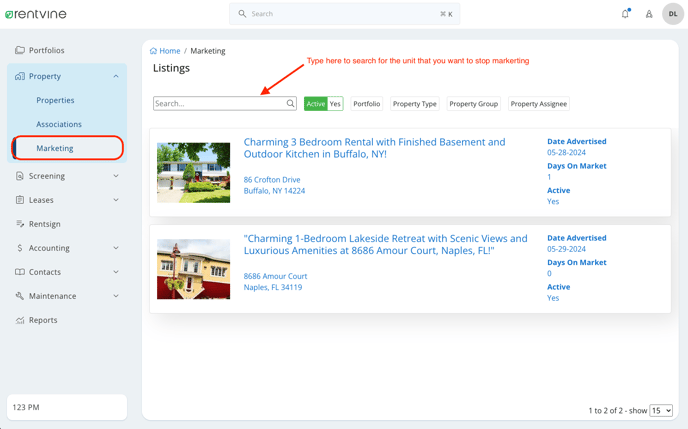688x429 pixels.
Task: Focus the top global Search bar
Action: pyautogui.click(x=344, y=14)
